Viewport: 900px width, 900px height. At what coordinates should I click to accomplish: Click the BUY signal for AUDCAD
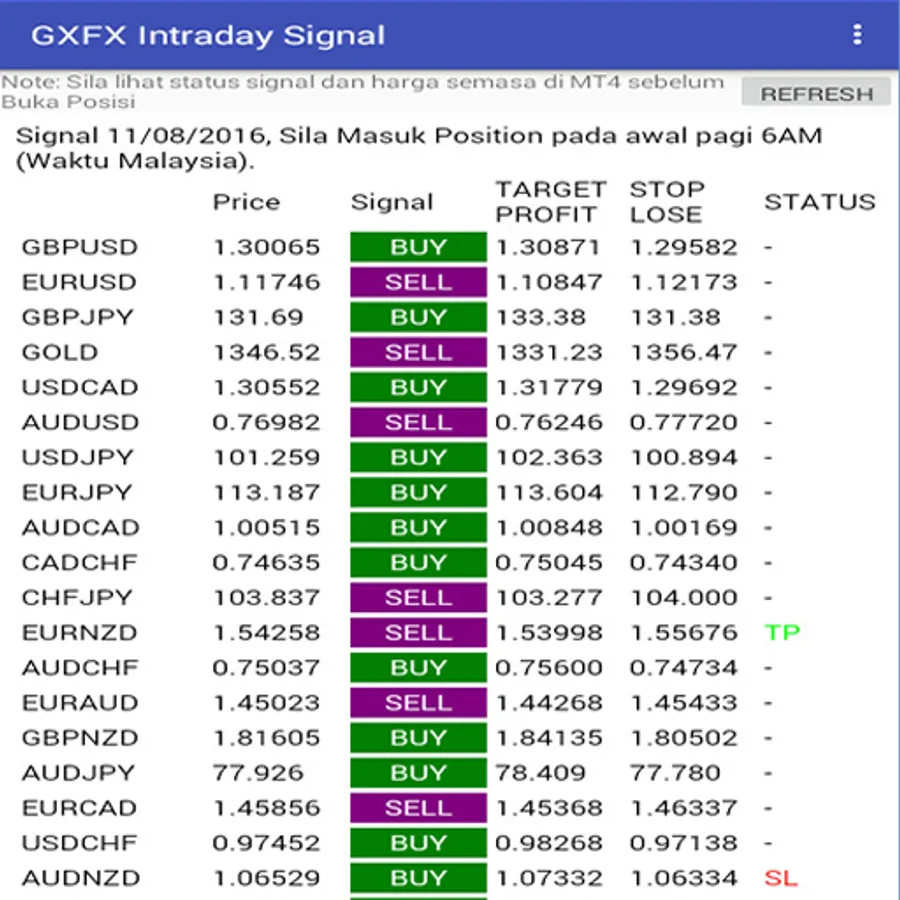[x=418, y=527]
